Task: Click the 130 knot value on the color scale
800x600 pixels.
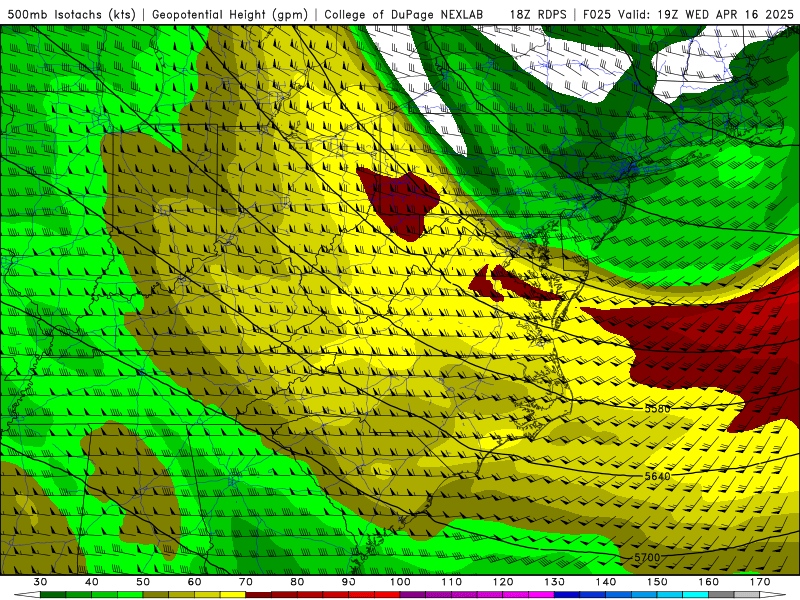Action: click(554, 582)
